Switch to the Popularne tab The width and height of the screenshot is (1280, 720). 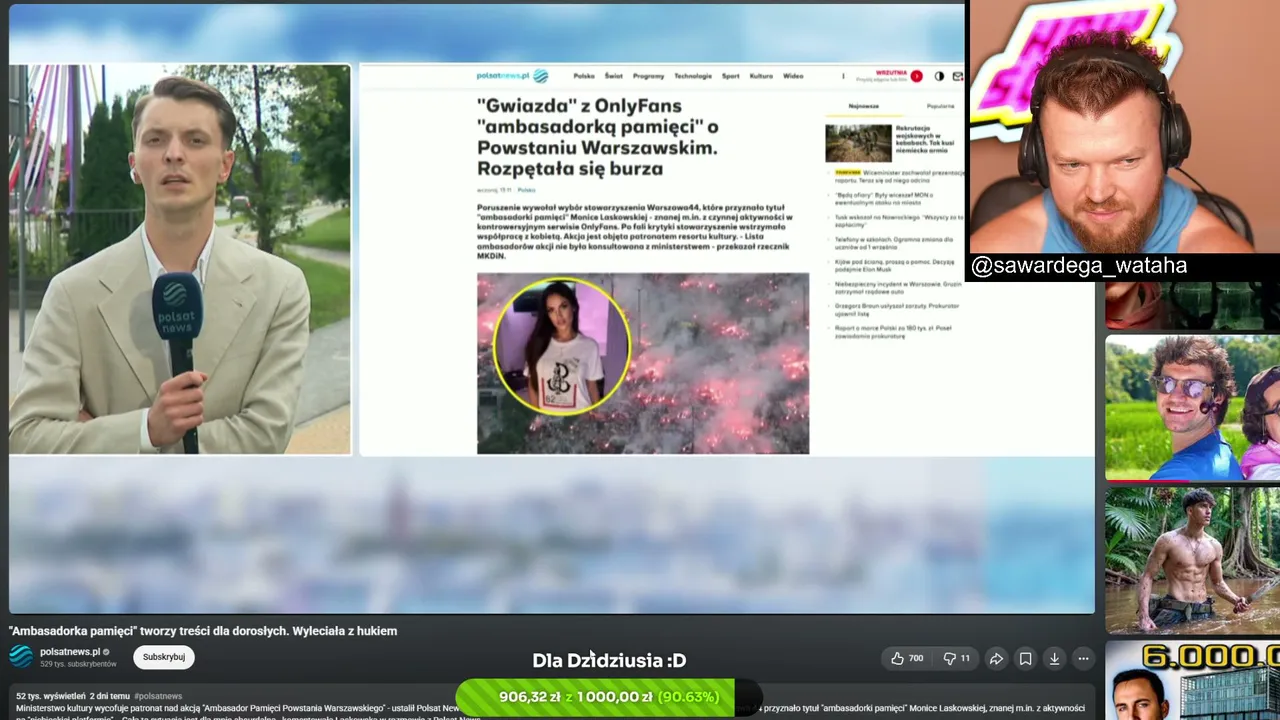click(940, 106)
